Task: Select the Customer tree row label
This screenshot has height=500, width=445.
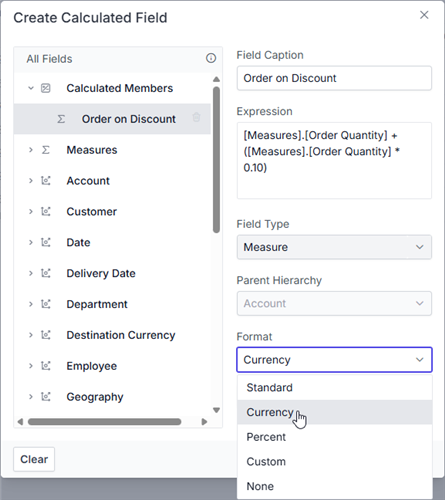Action: (x=92, y=211)
